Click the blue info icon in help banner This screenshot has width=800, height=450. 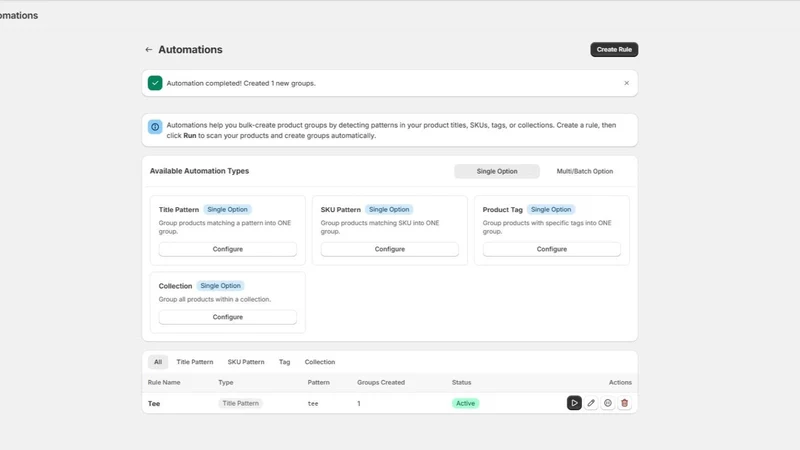tap(155, 127)
